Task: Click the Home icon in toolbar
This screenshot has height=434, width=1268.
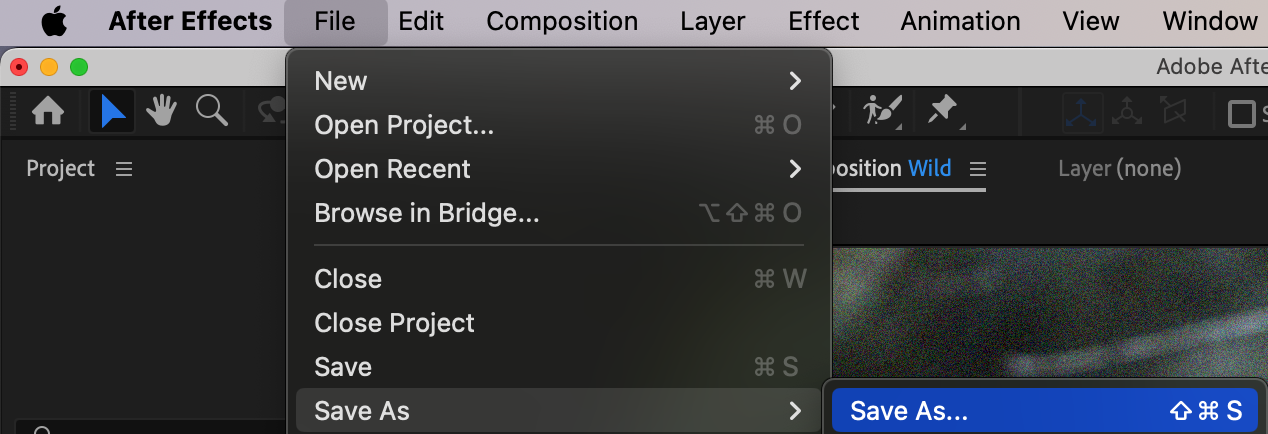Action: pyautogui.click(x=48, y=112)
